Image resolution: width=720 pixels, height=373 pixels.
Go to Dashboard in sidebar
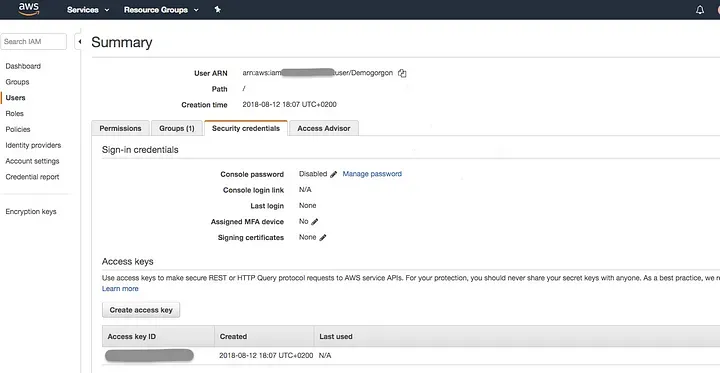23,66
